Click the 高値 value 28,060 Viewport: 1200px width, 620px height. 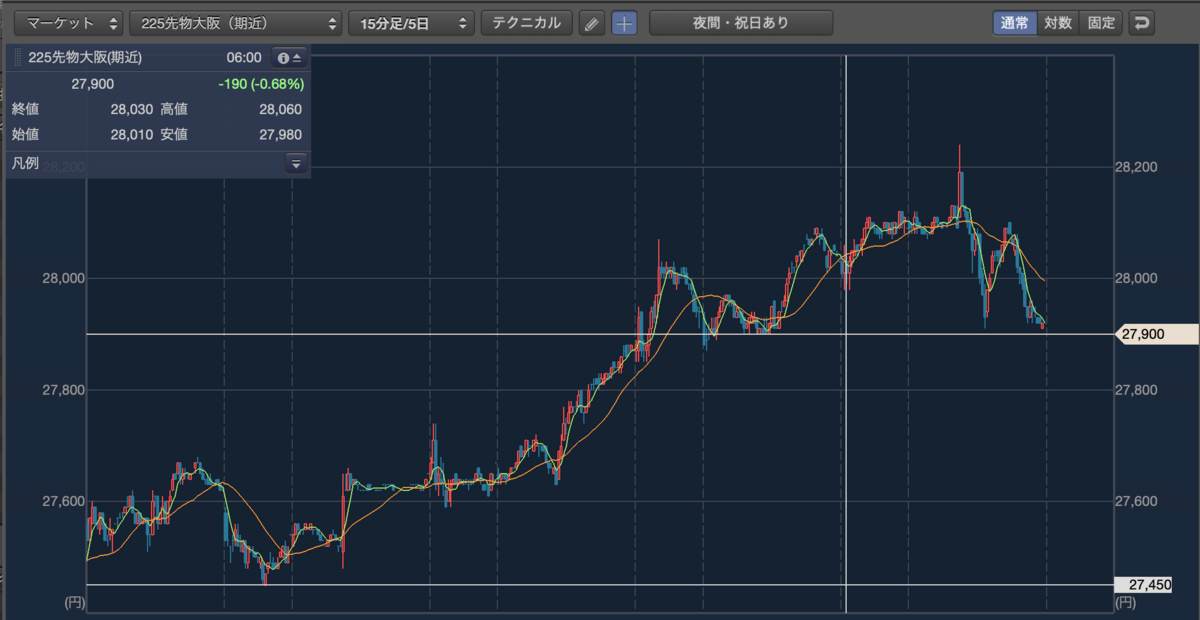[280, 109]
